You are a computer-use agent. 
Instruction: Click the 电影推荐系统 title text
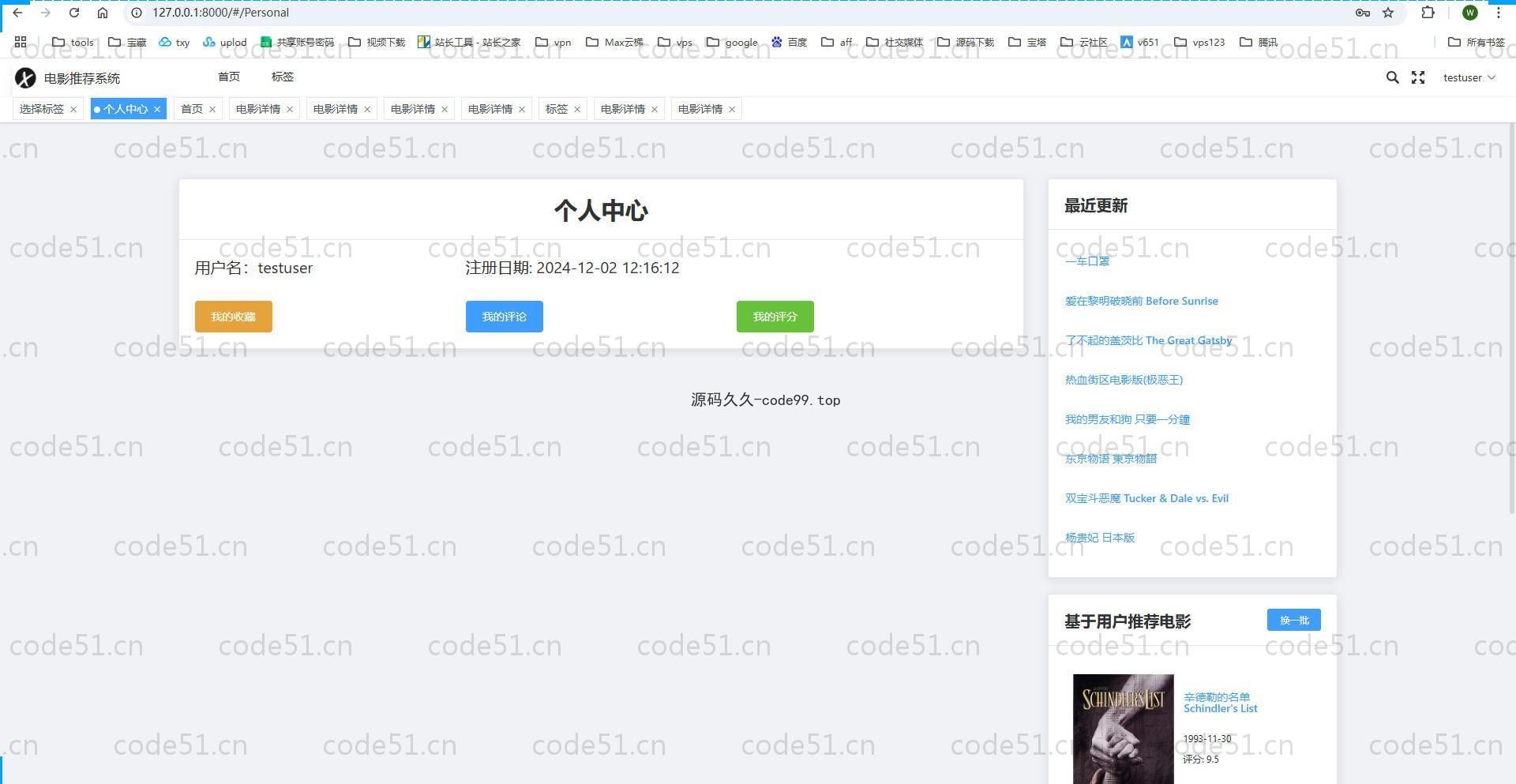tap(82, 78)
